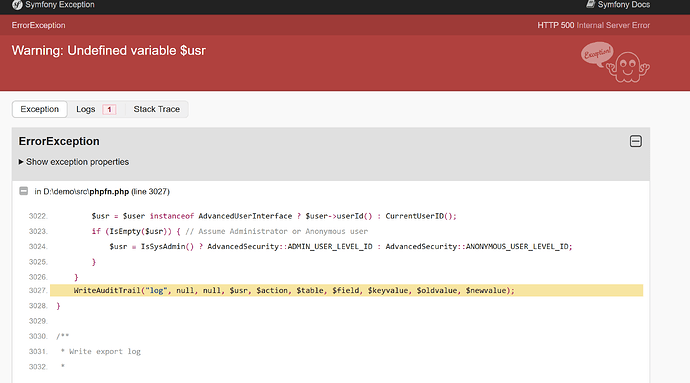Image resolution: width=690 pixels, height=383 pixels.
Task: Open the Stack Trace tab
Action: click(x=157, y=109)
